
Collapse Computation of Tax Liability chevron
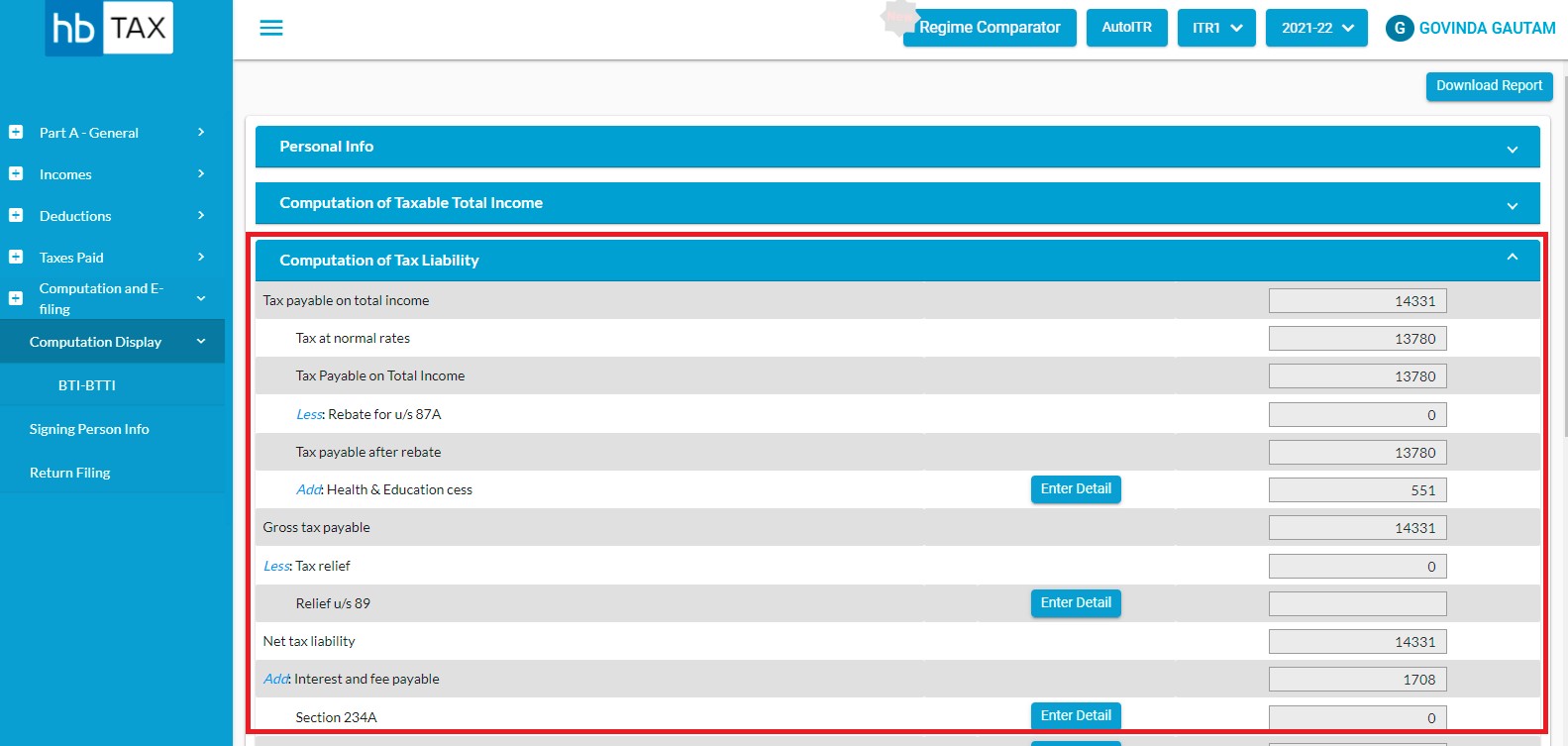[1513, 258]
